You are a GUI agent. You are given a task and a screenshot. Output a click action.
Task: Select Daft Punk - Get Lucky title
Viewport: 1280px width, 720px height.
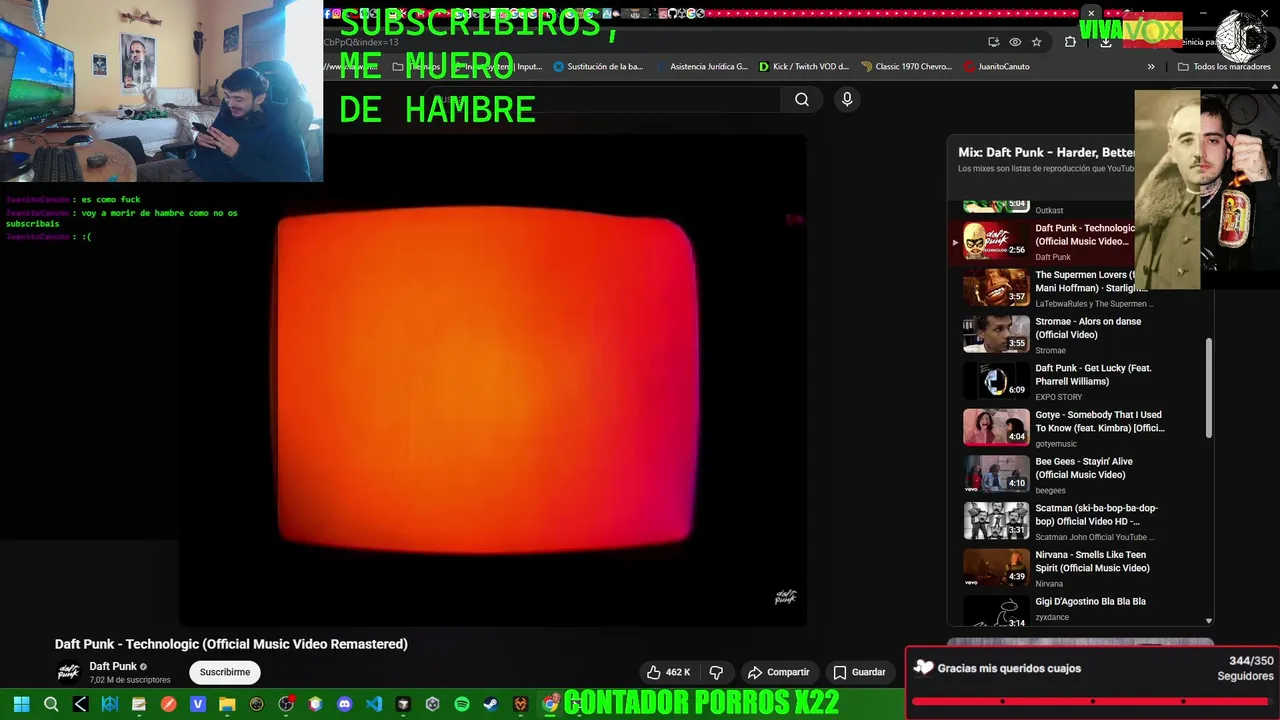pos(1093,375)
